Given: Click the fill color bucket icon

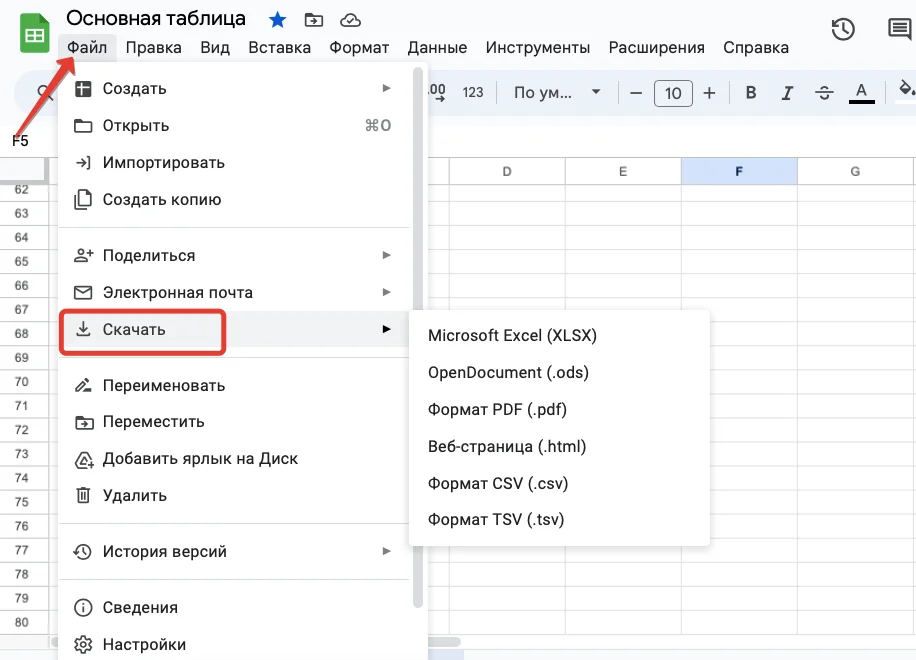Looking at the screenshot, I should click(906, 91).
